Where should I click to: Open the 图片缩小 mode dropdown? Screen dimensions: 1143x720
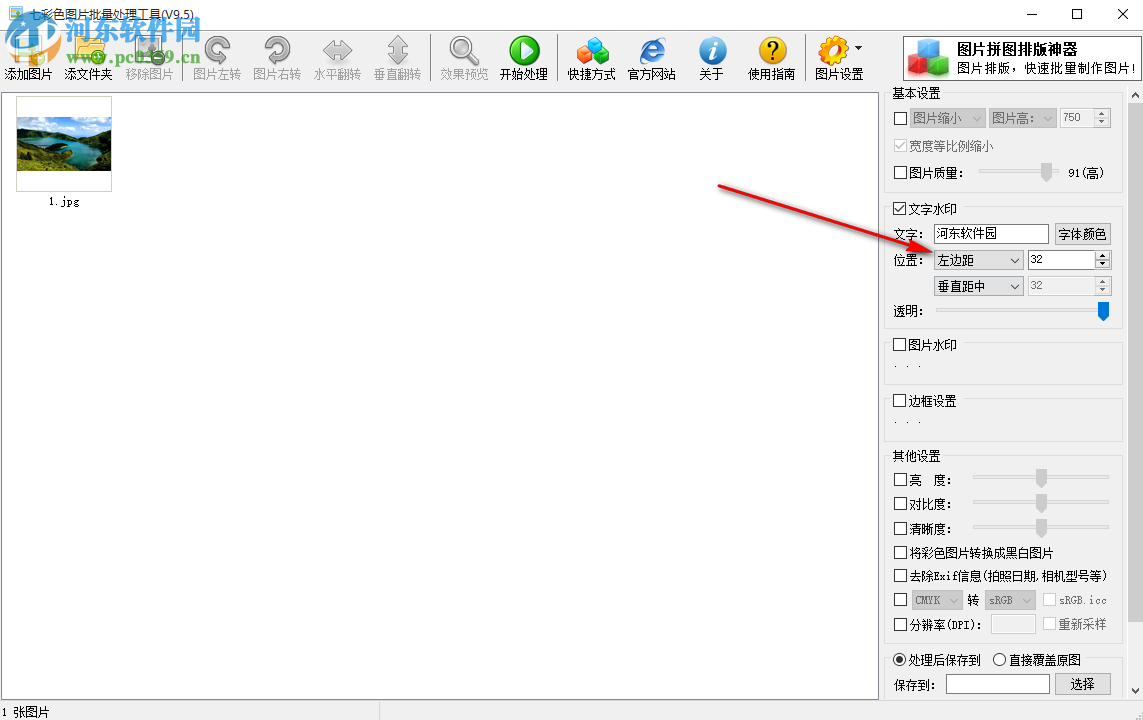tap(948, 118)
